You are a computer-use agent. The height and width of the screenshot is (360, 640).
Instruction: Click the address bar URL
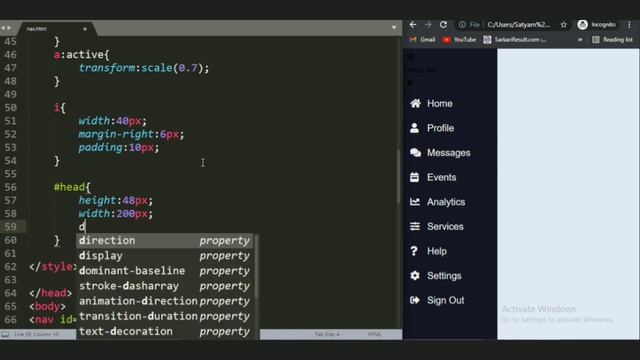click(518, 25)
